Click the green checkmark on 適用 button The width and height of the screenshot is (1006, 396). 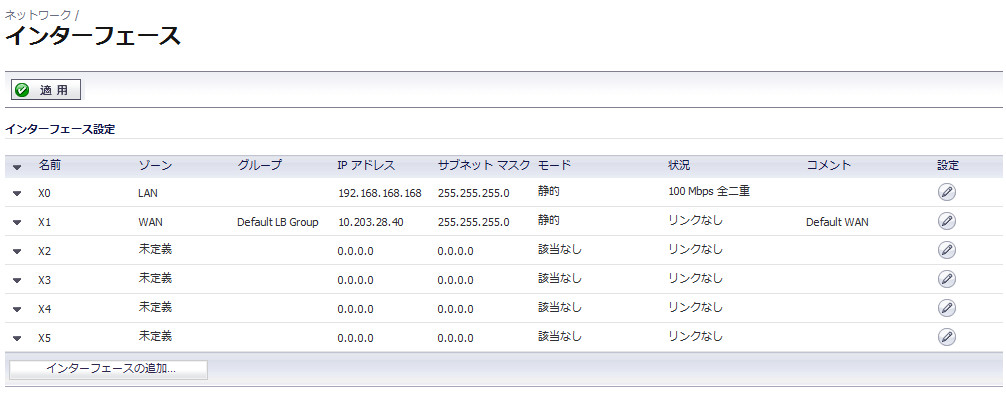point(22,90)
